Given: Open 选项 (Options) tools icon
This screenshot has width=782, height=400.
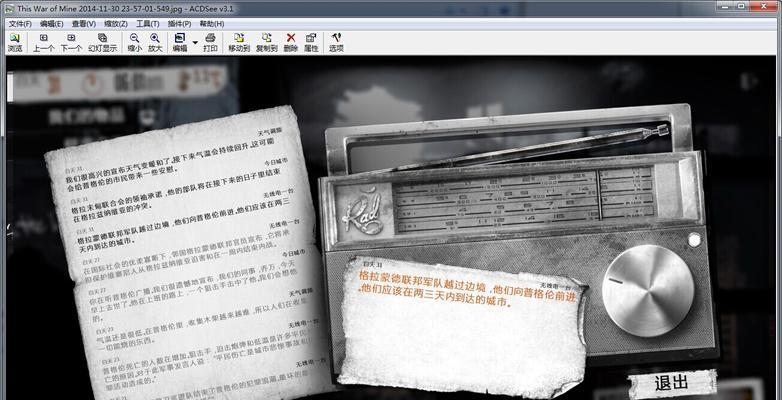Looking at the screenshot, I should pyautogui.click(x=336, y=43).
